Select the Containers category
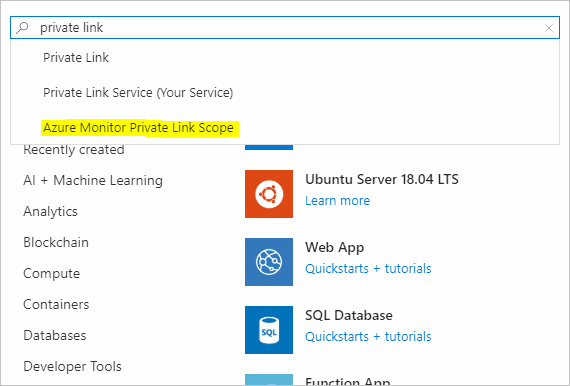 pos(56,305)
